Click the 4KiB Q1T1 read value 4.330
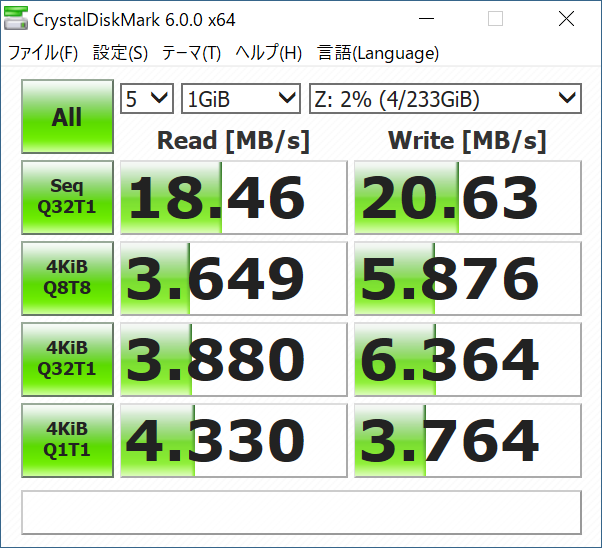The image size is (602, 548). pos(232,440)
